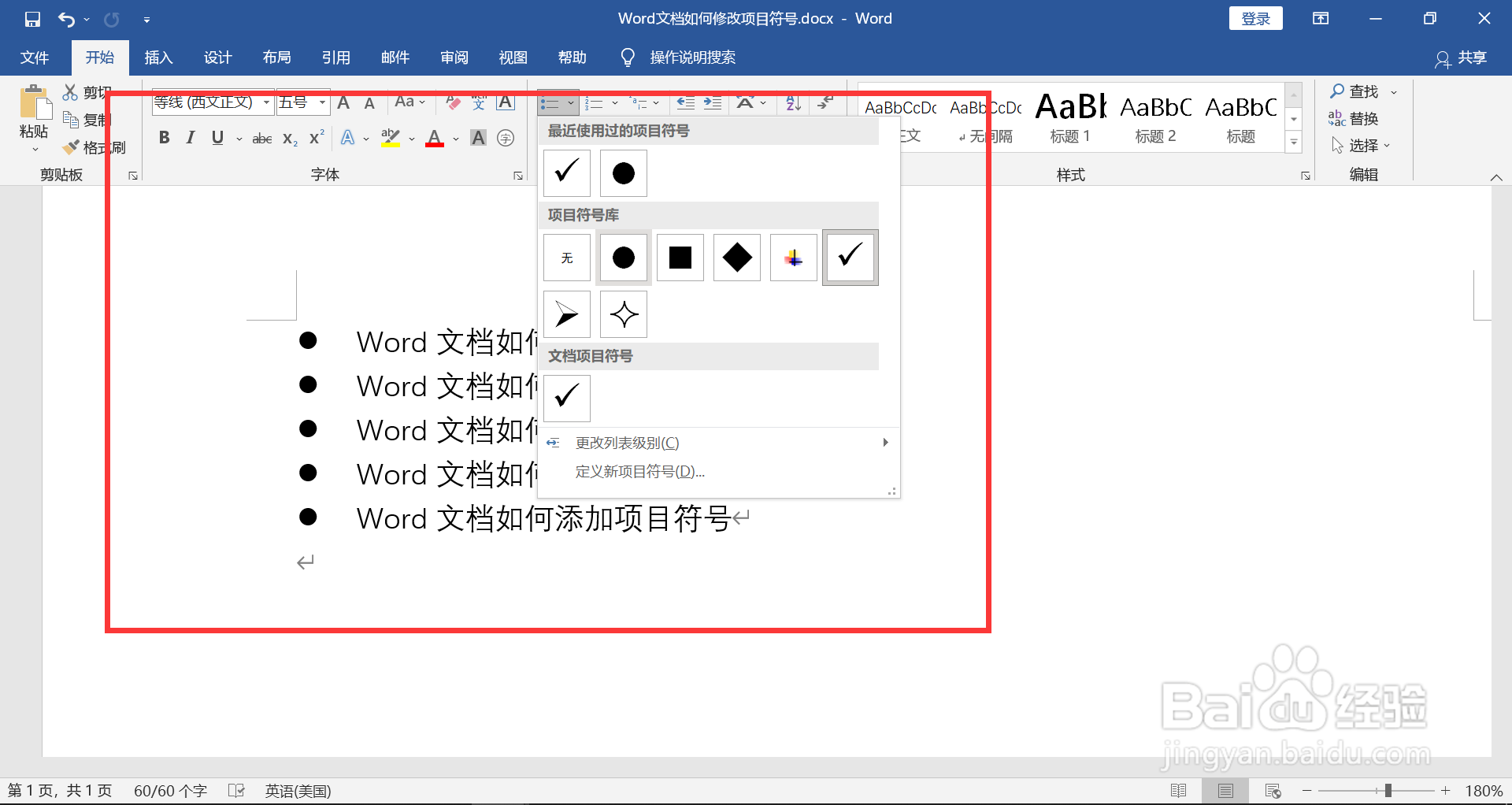Open the font name combo box
Viewport: 1512px width, 805px height.
[213, 102]
